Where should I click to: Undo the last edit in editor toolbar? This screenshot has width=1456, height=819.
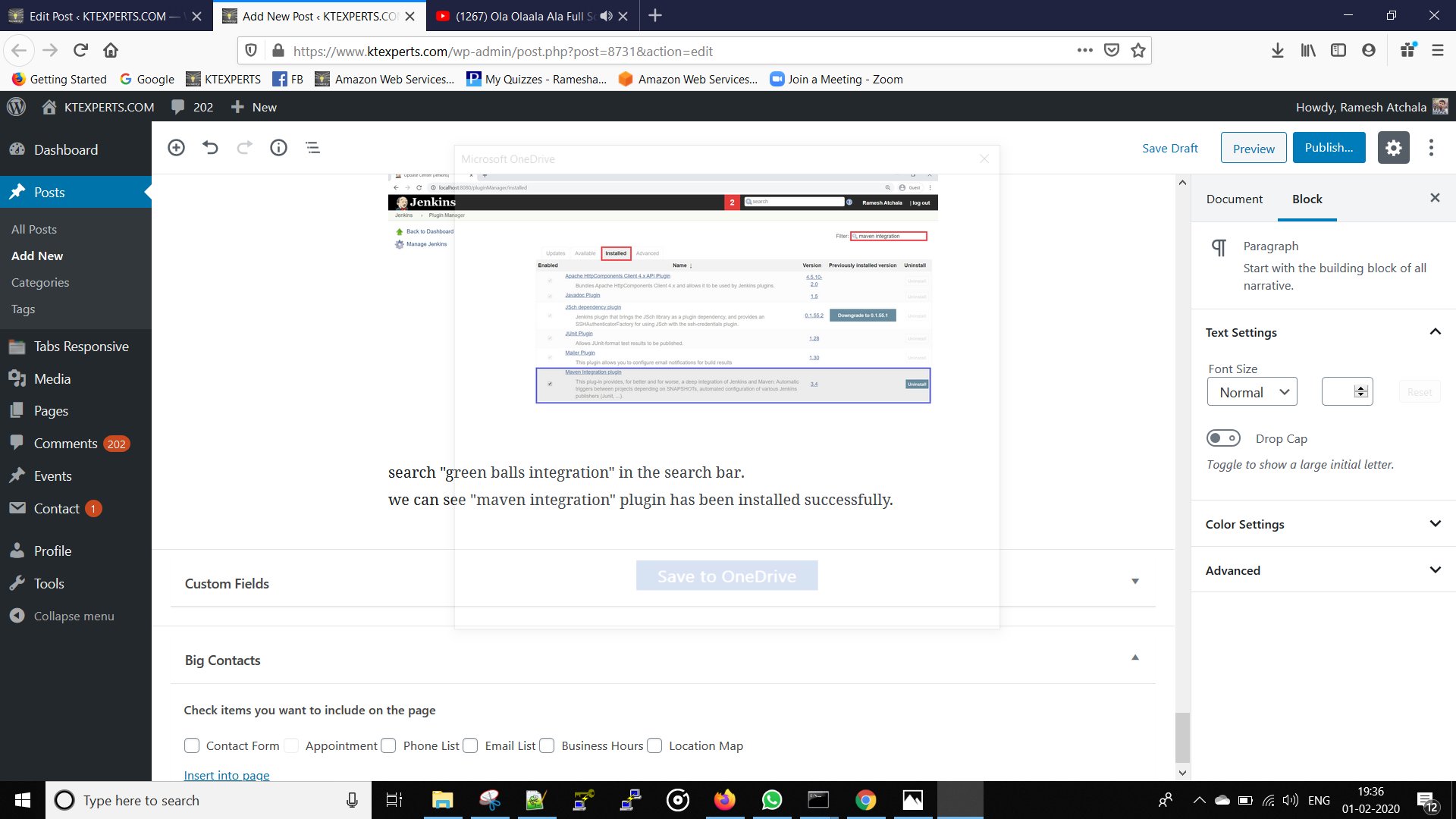point(210,147)
